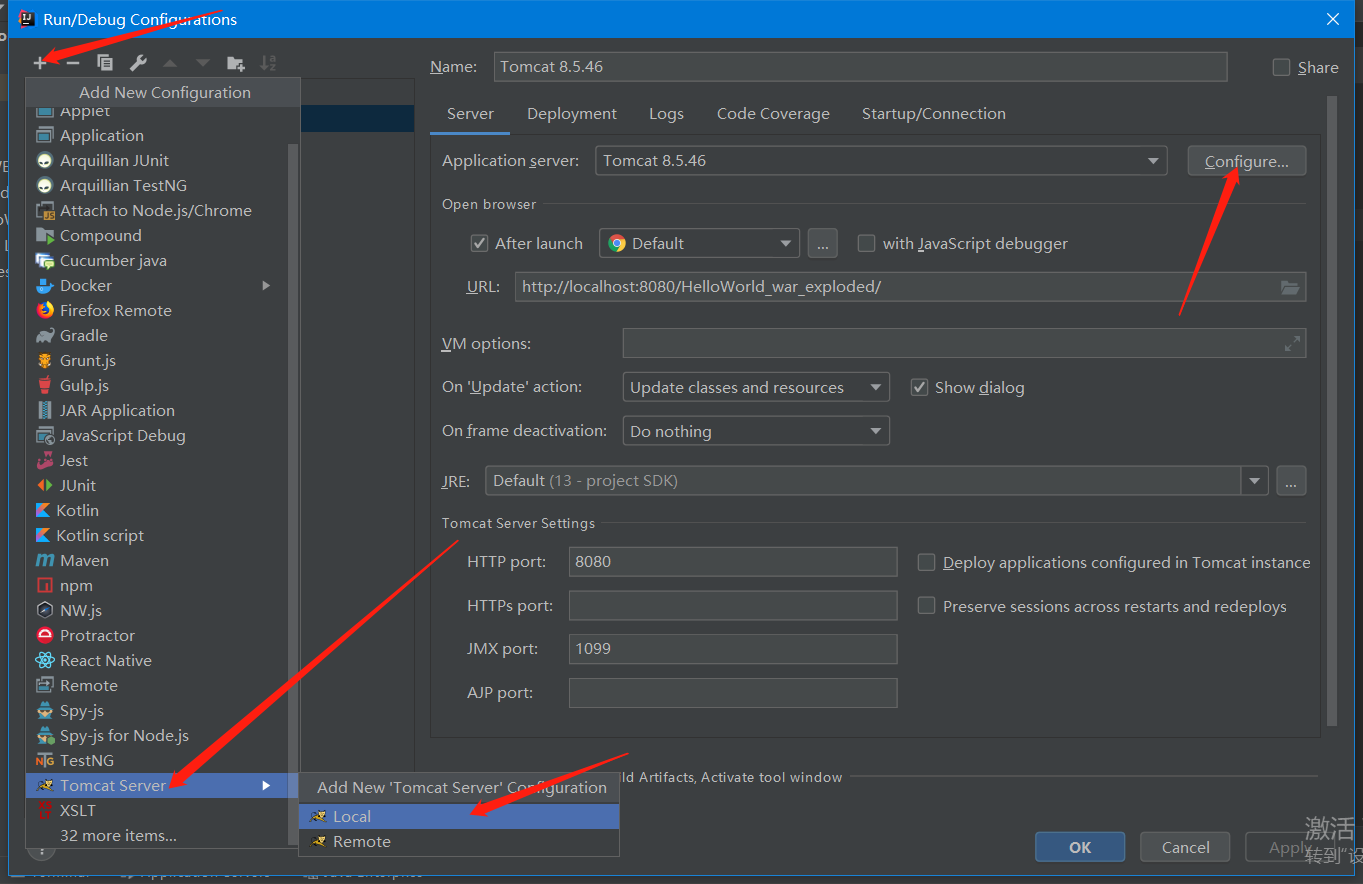Click the Move Up arrow icon
Viewport: 1363px width, 884px height.
pos(170,63)
